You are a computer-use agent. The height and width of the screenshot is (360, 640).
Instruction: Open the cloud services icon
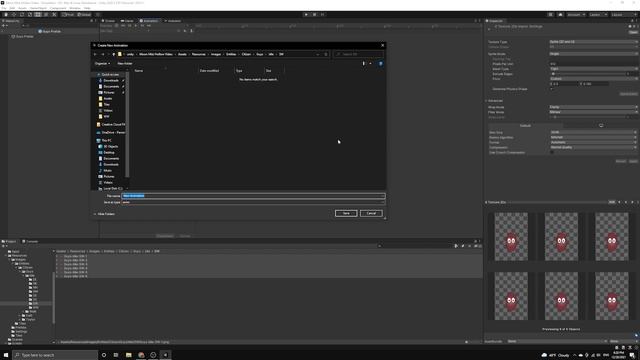tap(560, 14)
